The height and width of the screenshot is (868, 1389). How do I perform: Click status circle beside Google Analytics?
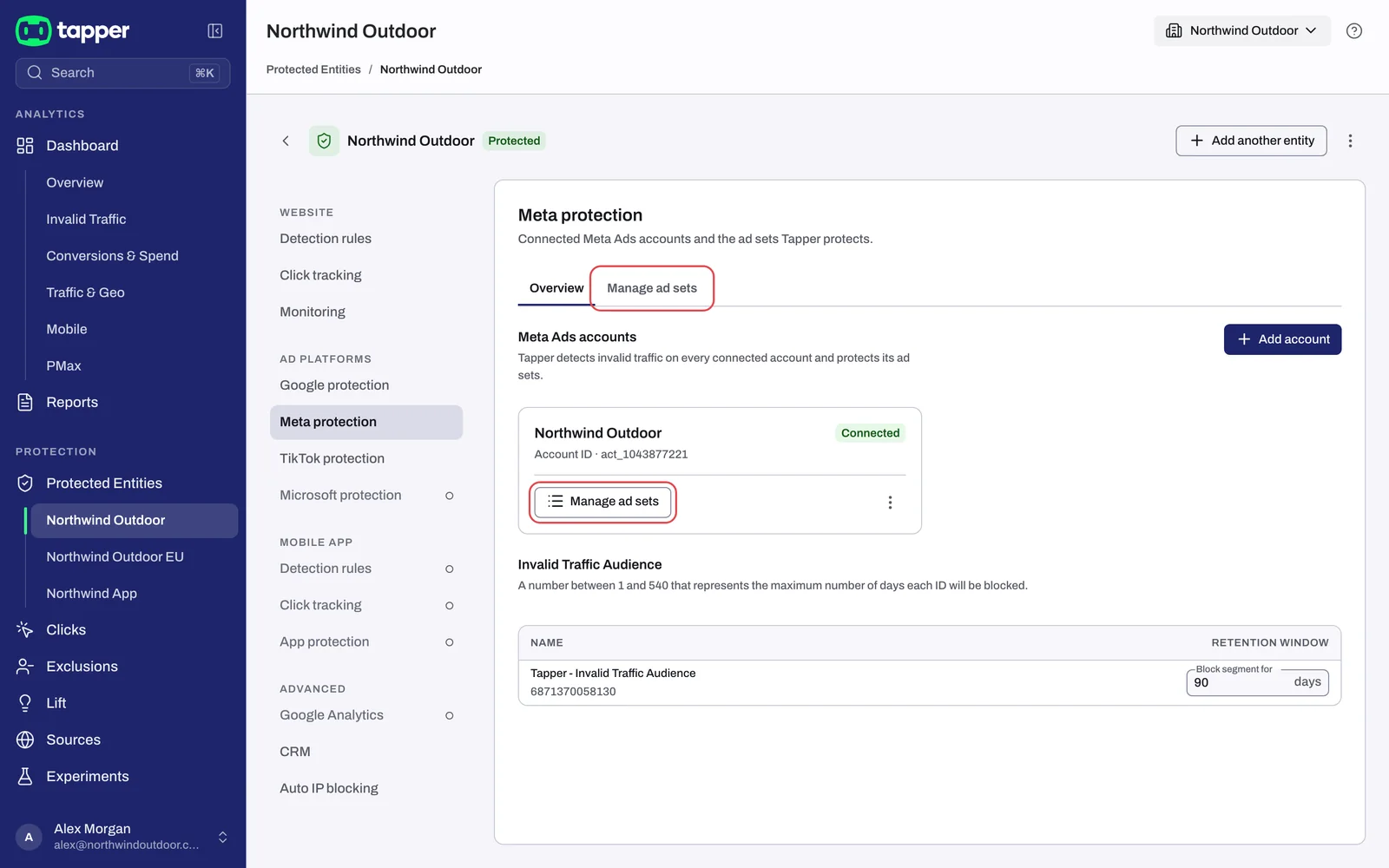(x=449, y=715)
